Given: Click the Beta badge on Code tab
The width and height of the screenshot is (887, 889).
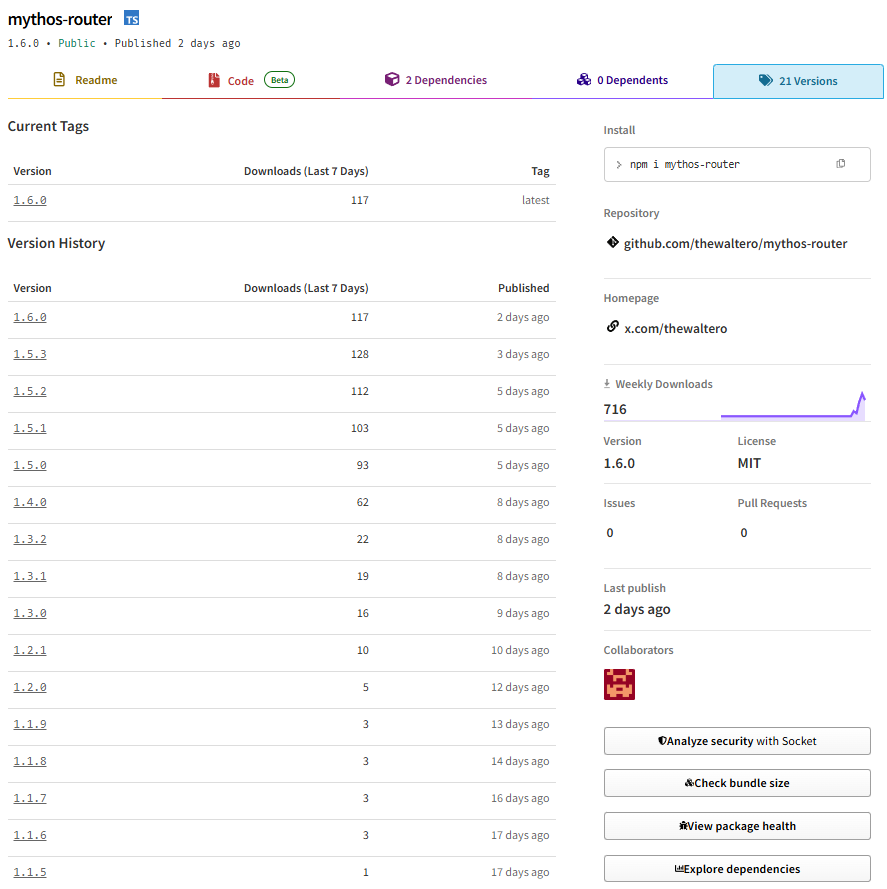Looking at the screenshot, I should [280, 80].
